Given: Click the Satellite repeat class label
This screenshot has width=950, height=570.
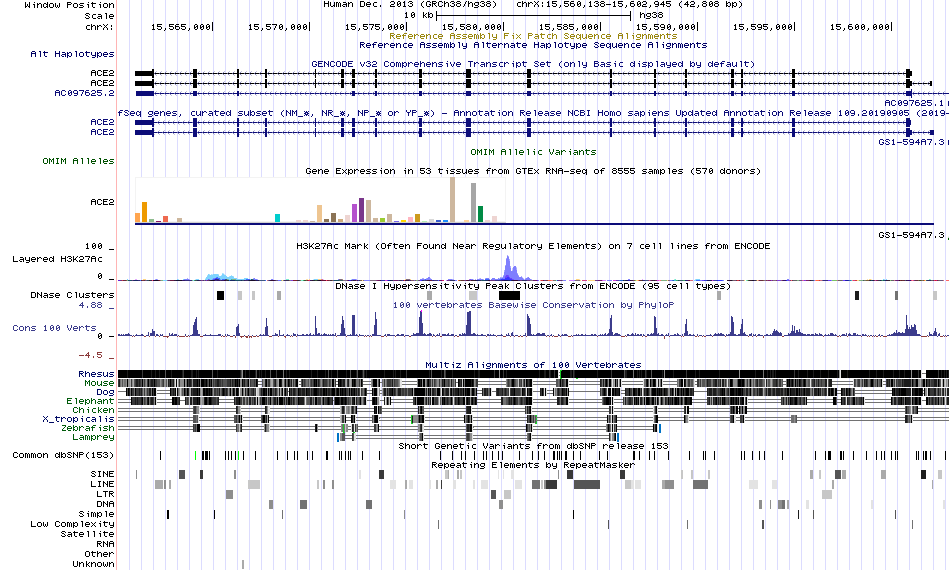Looking at the screenshot, I should pos(87,534).
